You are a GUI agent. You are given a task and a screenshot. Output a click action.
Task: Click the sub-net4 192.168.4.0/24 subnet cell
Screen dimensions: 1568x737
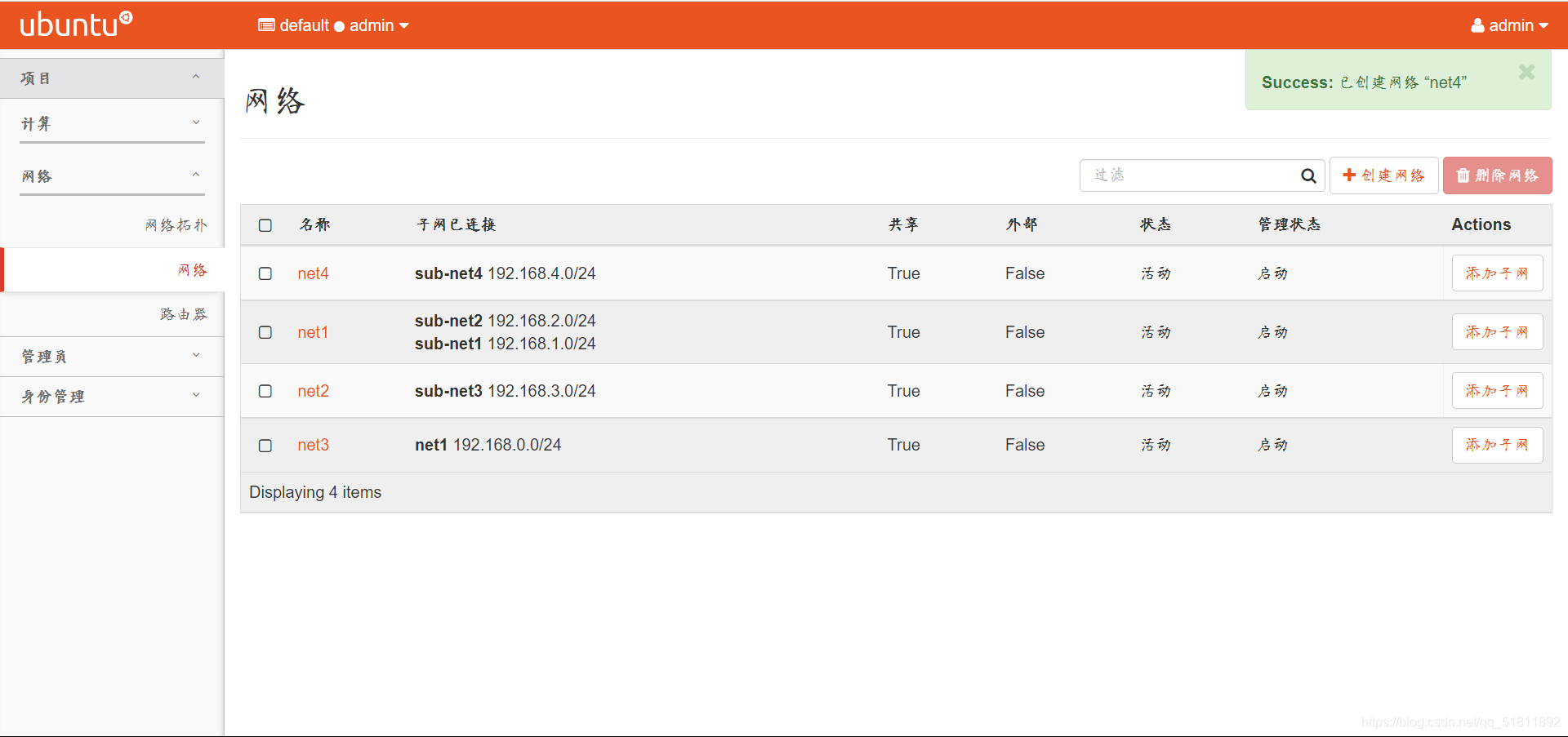point(506,273)
